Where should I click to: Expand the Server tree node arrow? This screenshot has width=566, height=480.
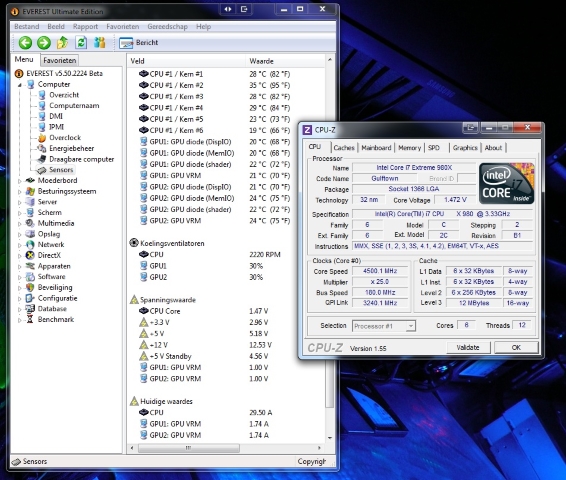20,202
